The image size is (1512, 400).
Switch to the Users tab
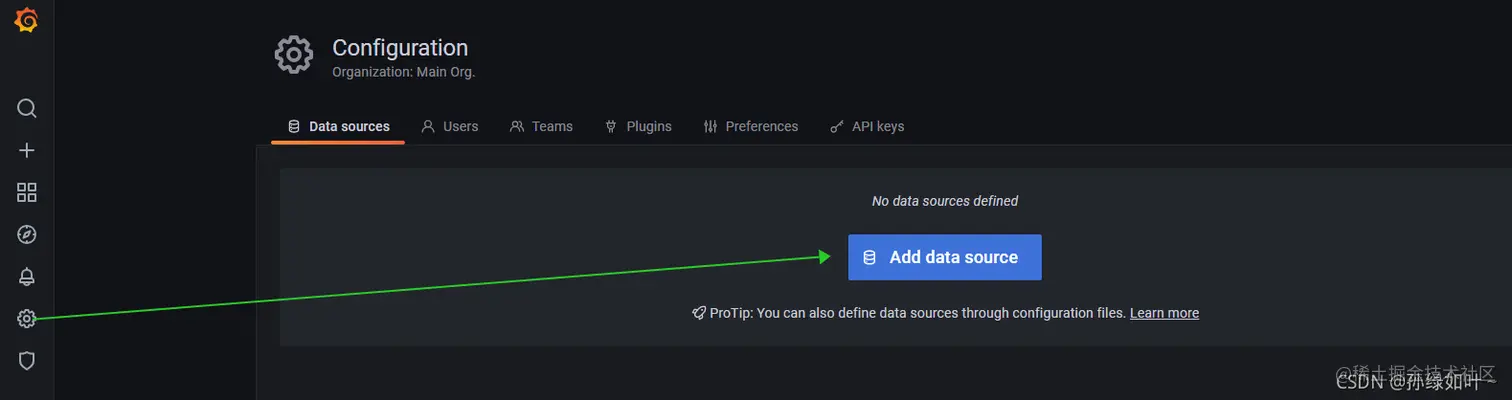450,127
